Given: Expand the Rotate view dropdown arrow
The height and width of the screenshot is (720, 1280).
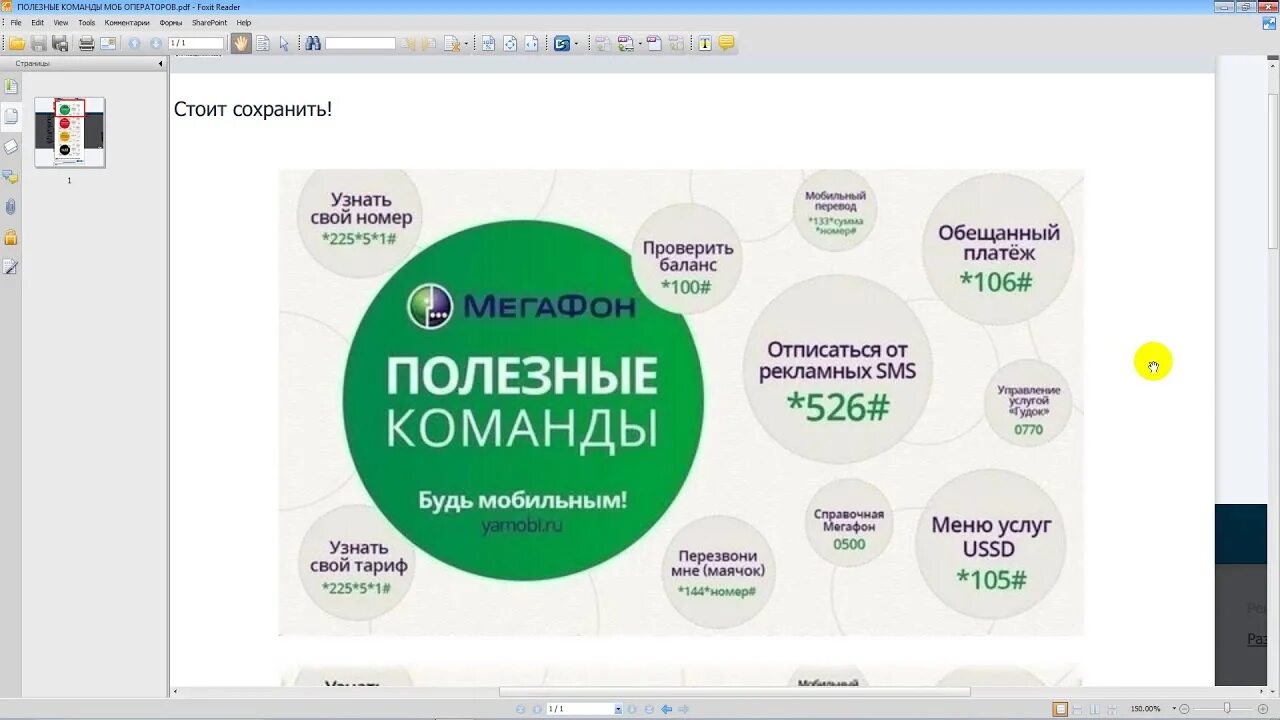Looking at the screenshot, I should pyautogui.click(x=576, y=43).
